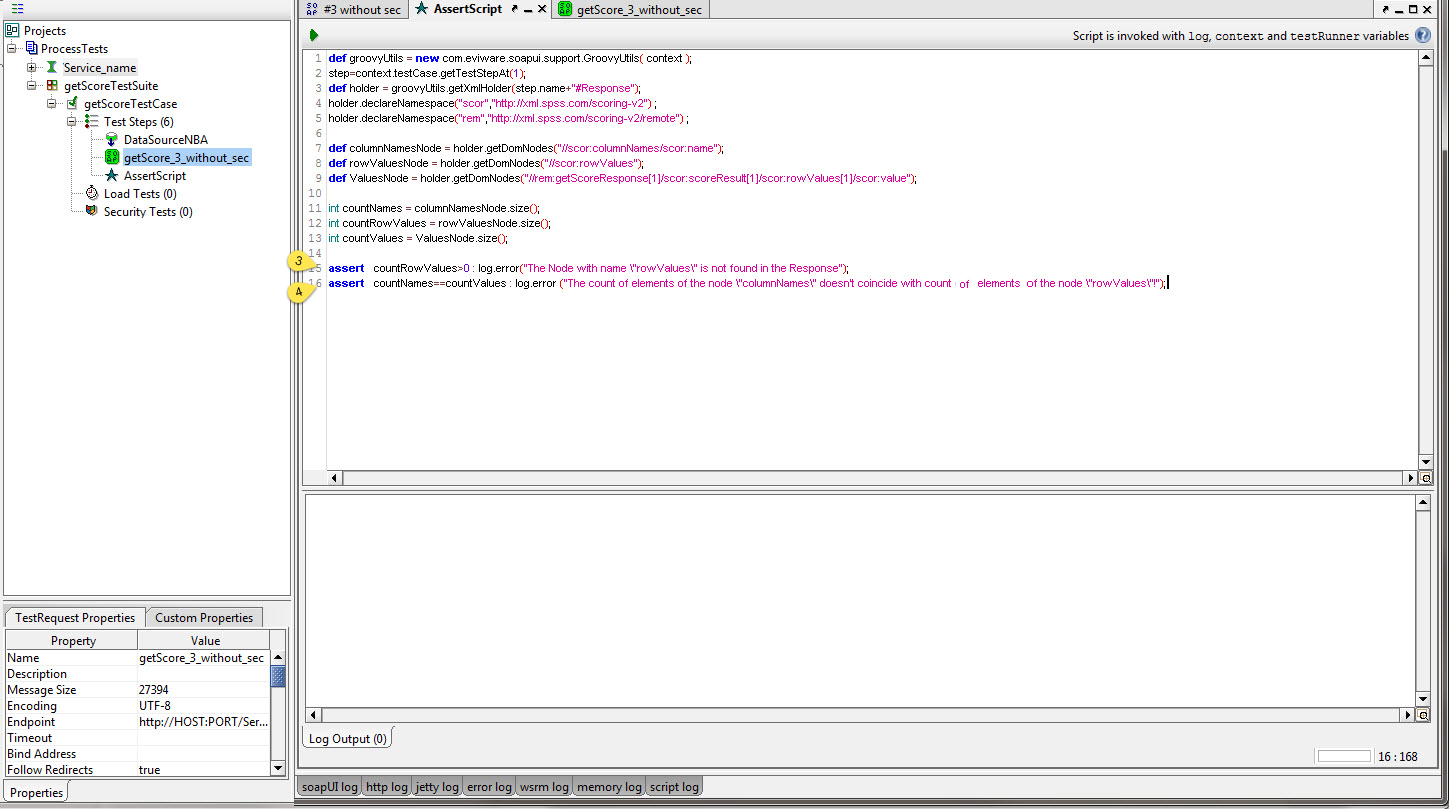Select the getScoreTestCase checkmark icon
Viewport: 1449px width, 809px height.
click(x=73, y=103)
